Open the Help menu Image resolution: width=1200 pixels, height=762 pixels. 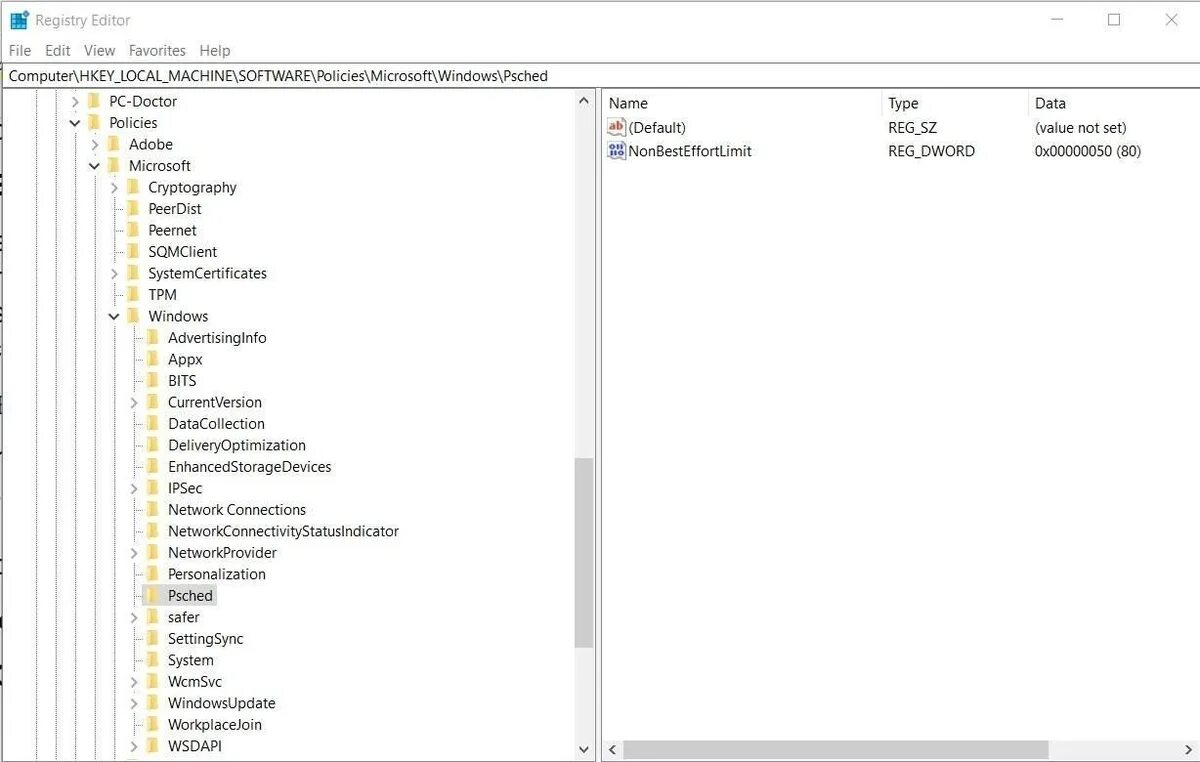(x=215, y=50)
